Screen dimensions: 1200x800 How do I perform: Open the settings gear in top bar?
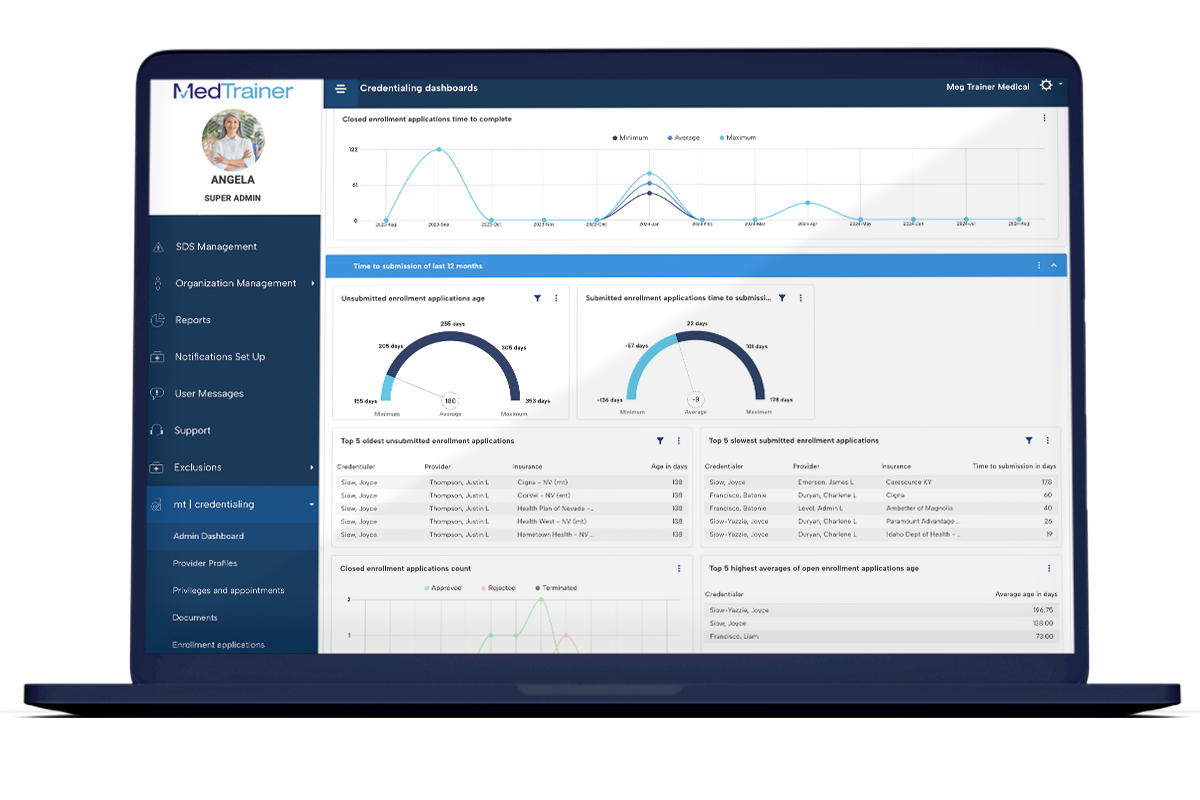(x=1046, y=86)
